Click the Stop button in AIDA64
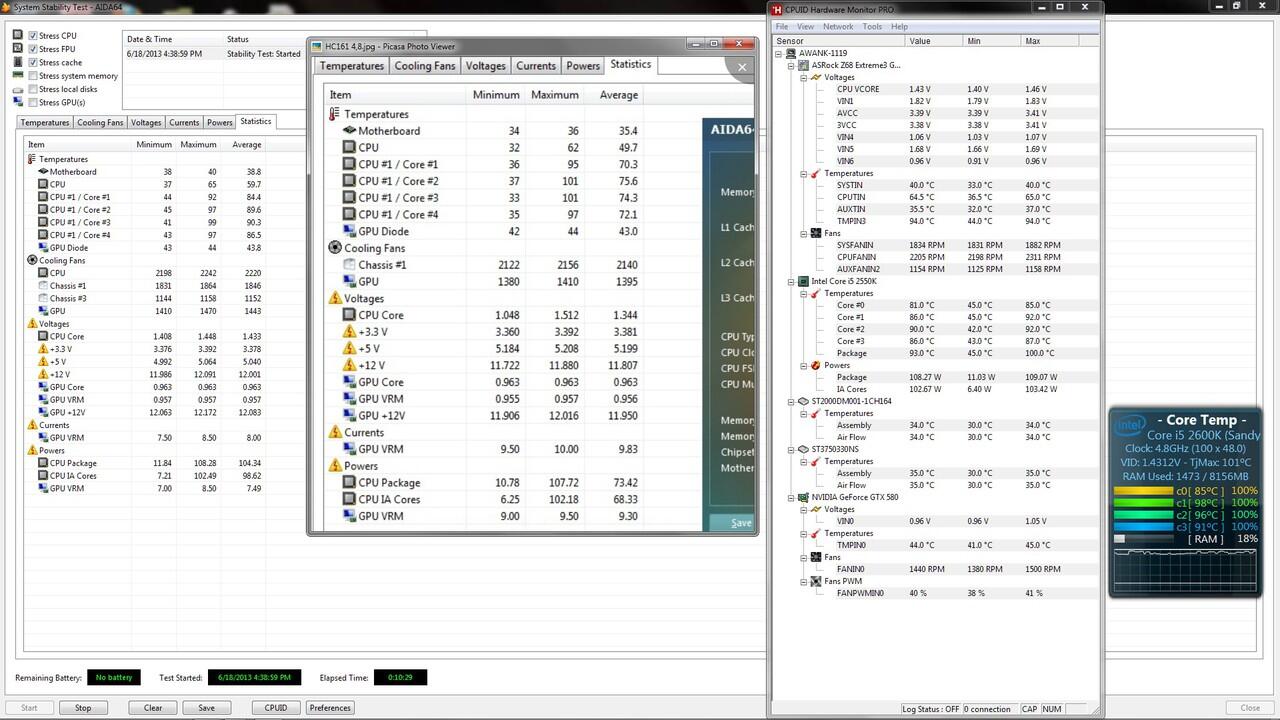The image size is (1280, 720). tap(83, 708)
